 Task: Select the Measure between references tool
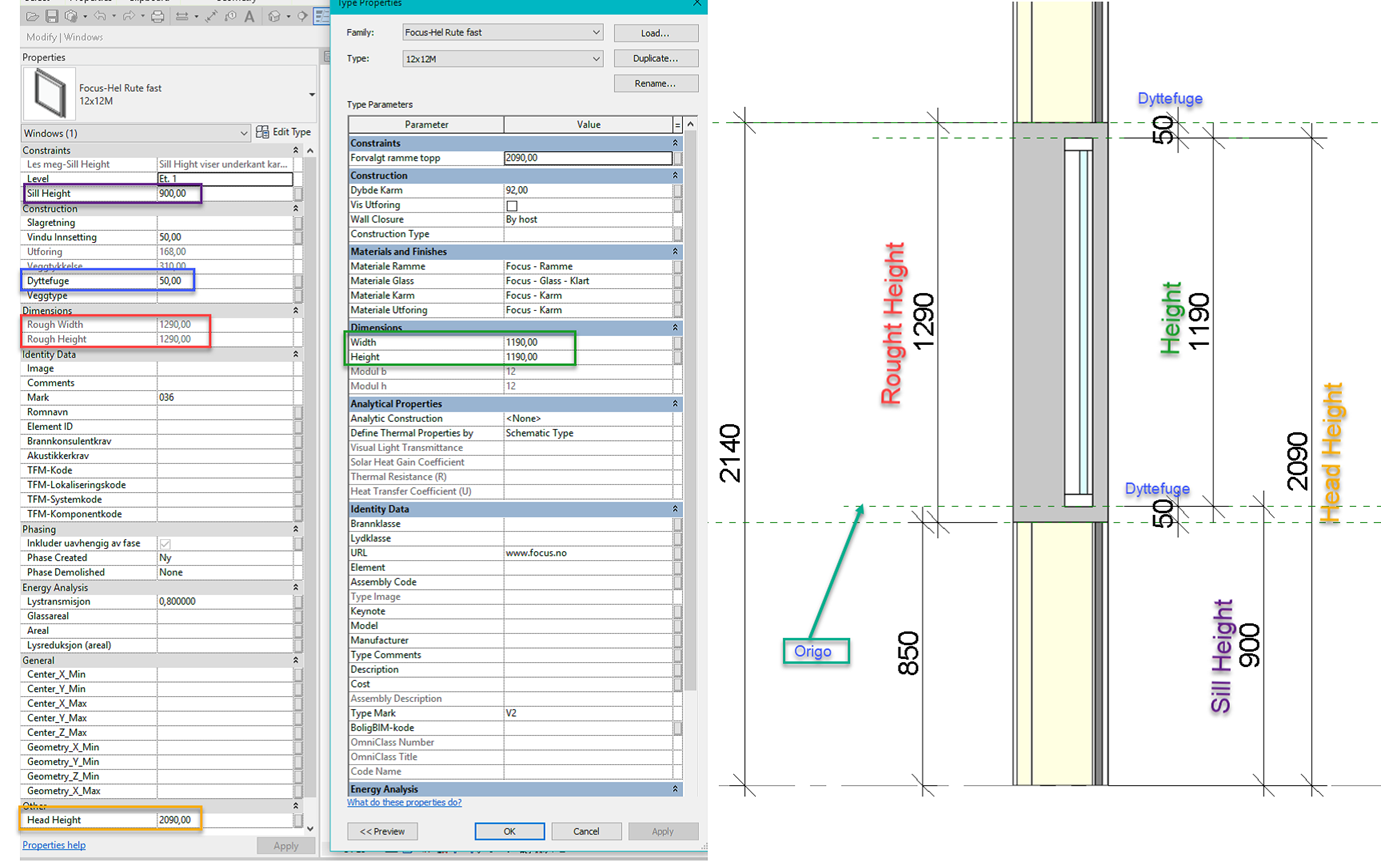[x=182, y=16]
